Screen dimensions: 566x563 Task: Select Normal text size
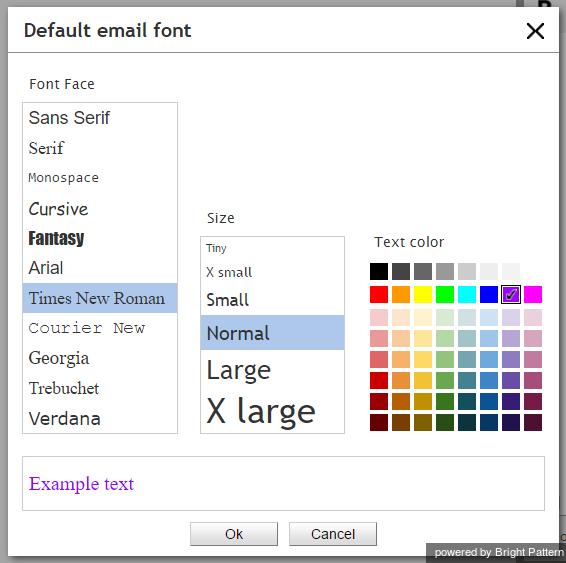click(x=273, y=333)
